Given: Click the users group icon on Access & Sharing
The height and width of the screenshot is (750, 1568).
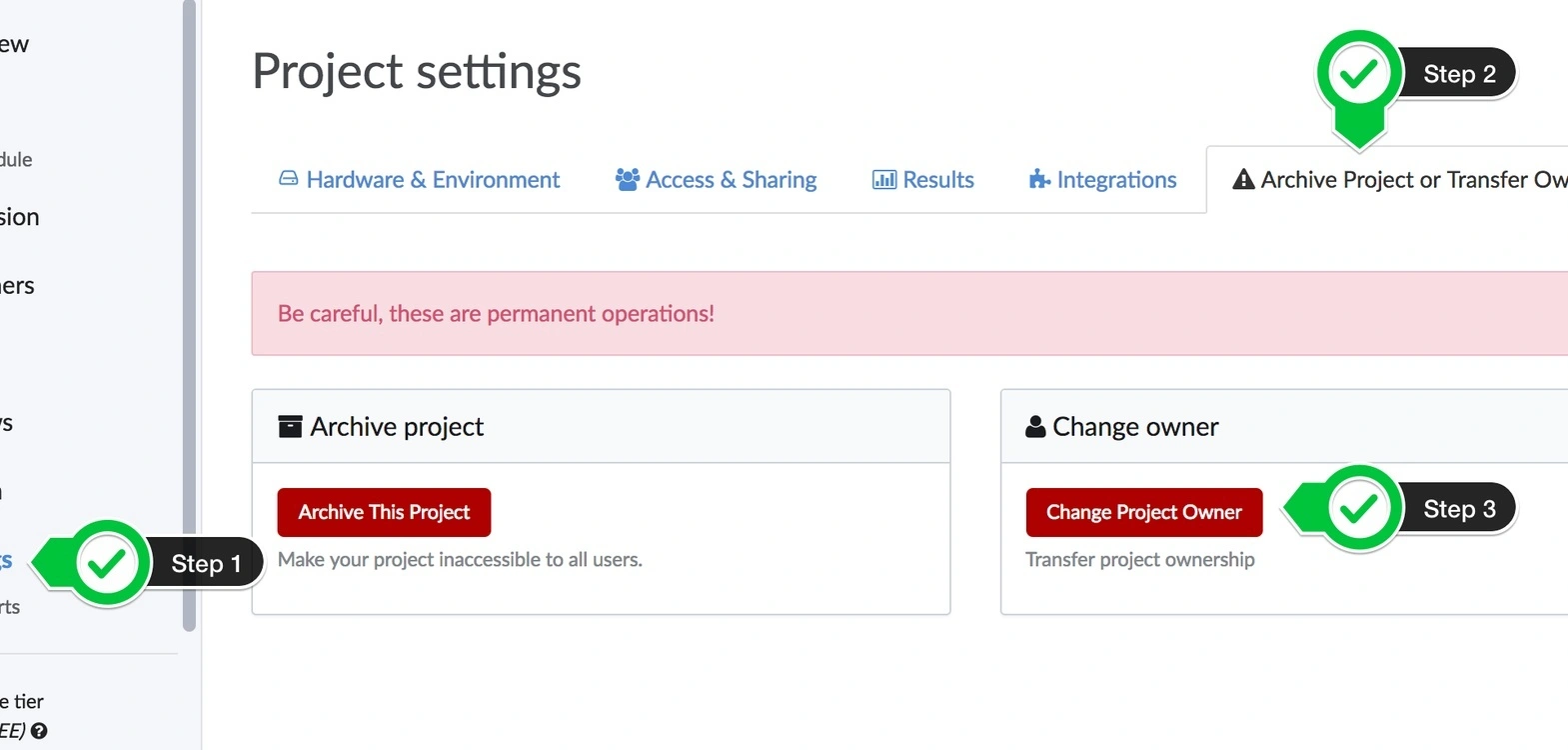Looking at the screenshot, I should click(x=628, y=179).
